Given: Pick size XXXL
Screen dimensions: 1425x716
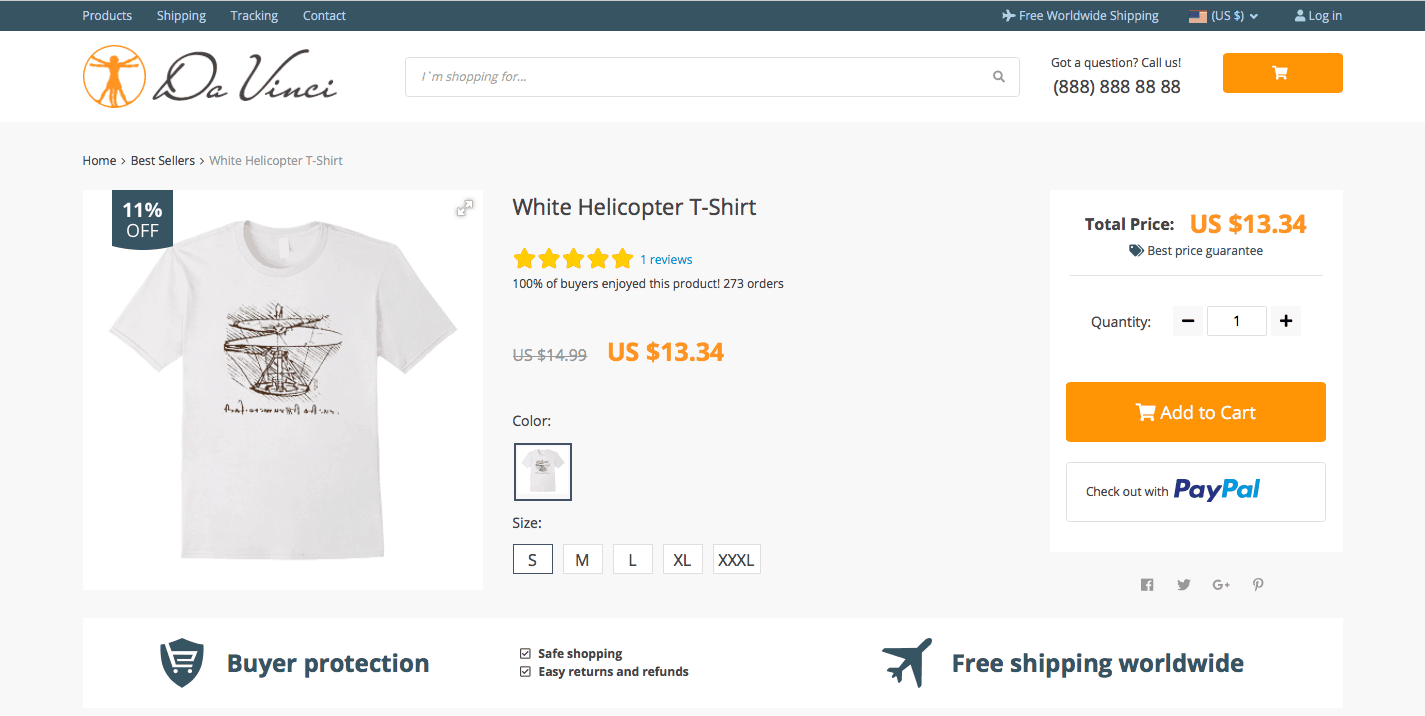Looking at the screenshot, I should click(x=736, y=560).
